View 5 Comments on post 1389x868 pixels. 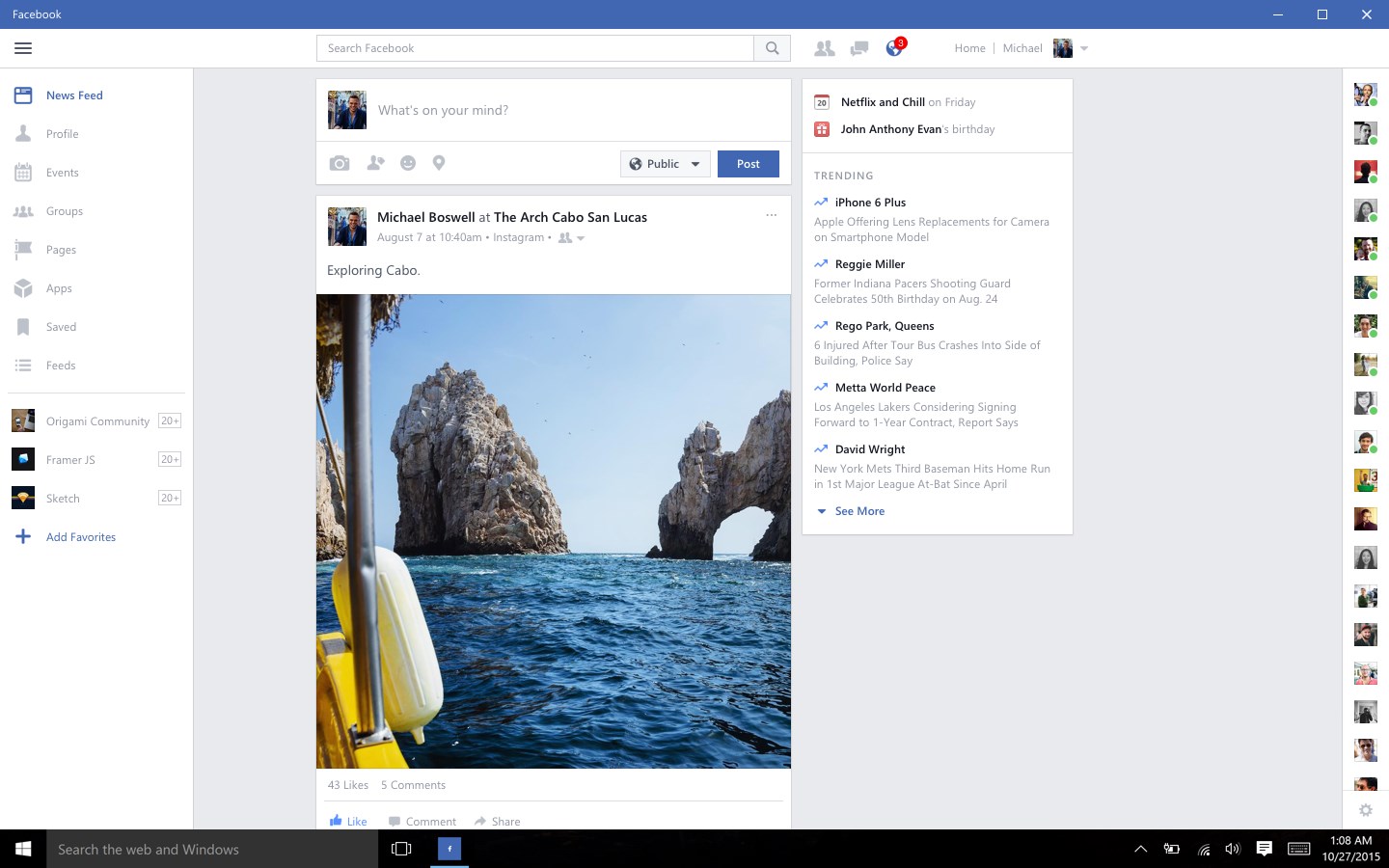413,785
